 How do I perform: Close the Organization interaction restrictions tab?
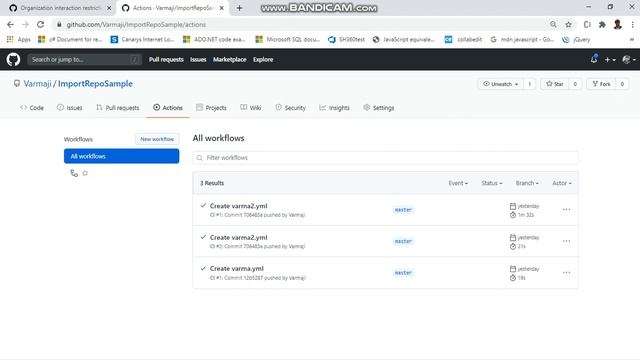[109, 8]
